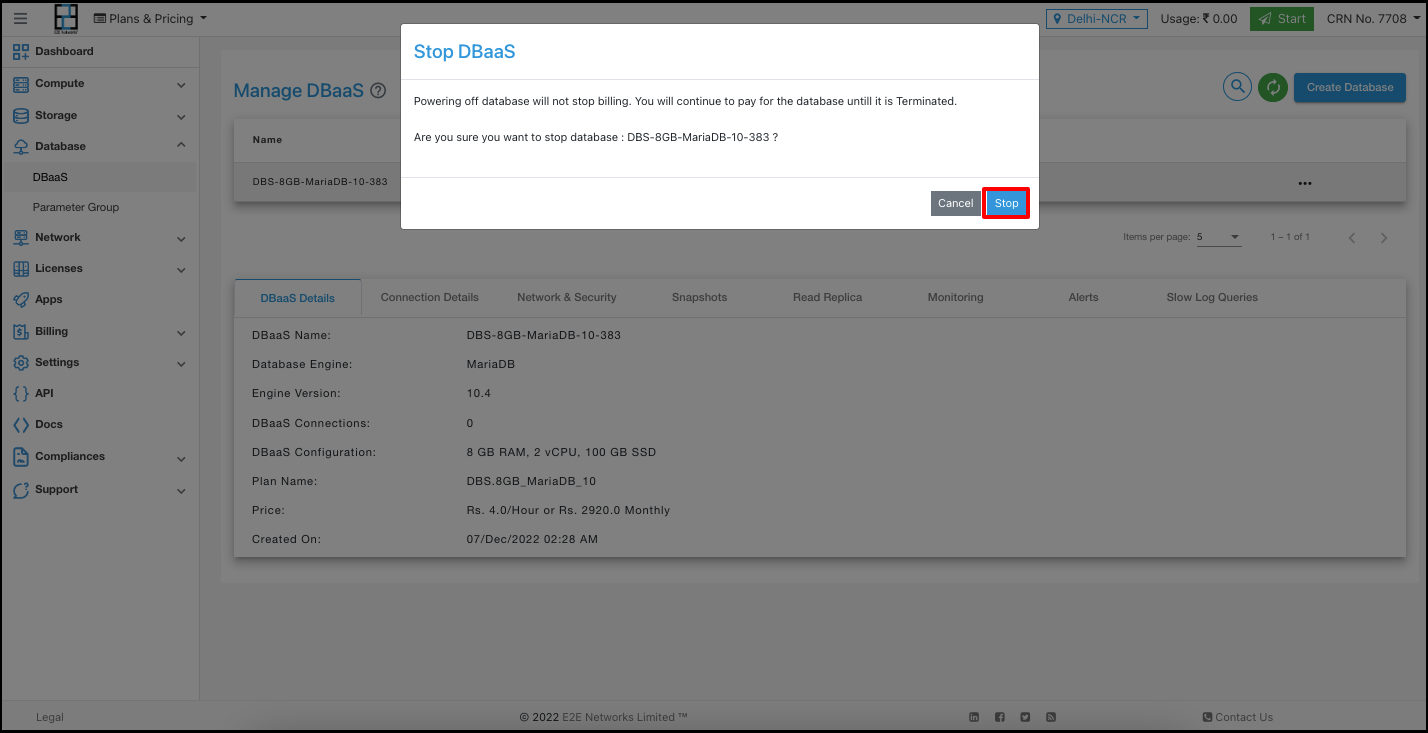Open the RSS feed footer icon
Image resolution: width=1428 pixels, height=733 pixels.
tap(1051, 717)
